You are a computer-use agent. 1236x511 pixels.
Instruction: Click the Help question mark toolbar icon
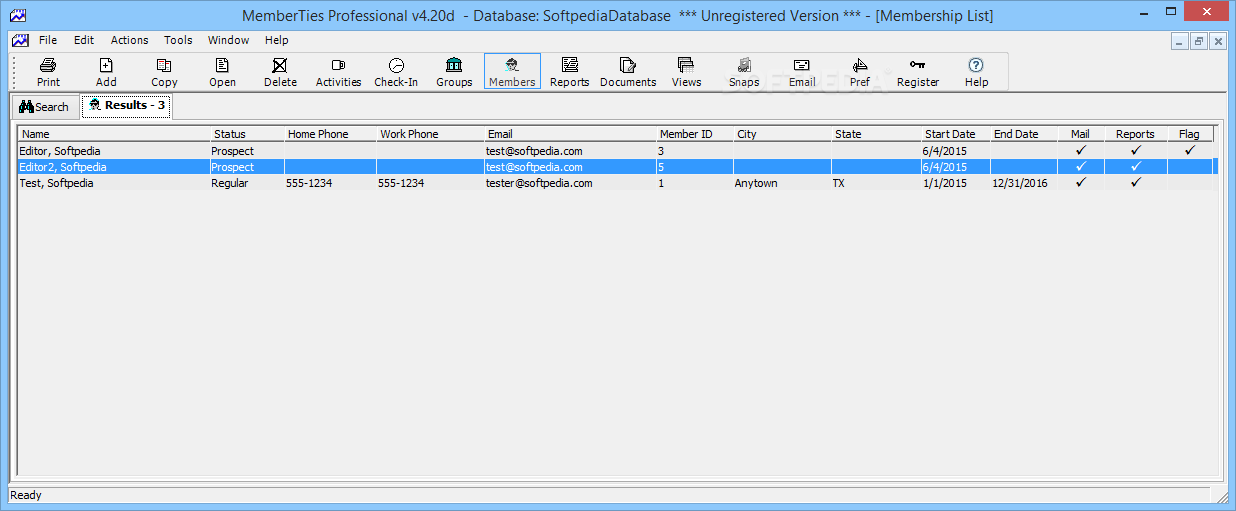click(976, 72)
